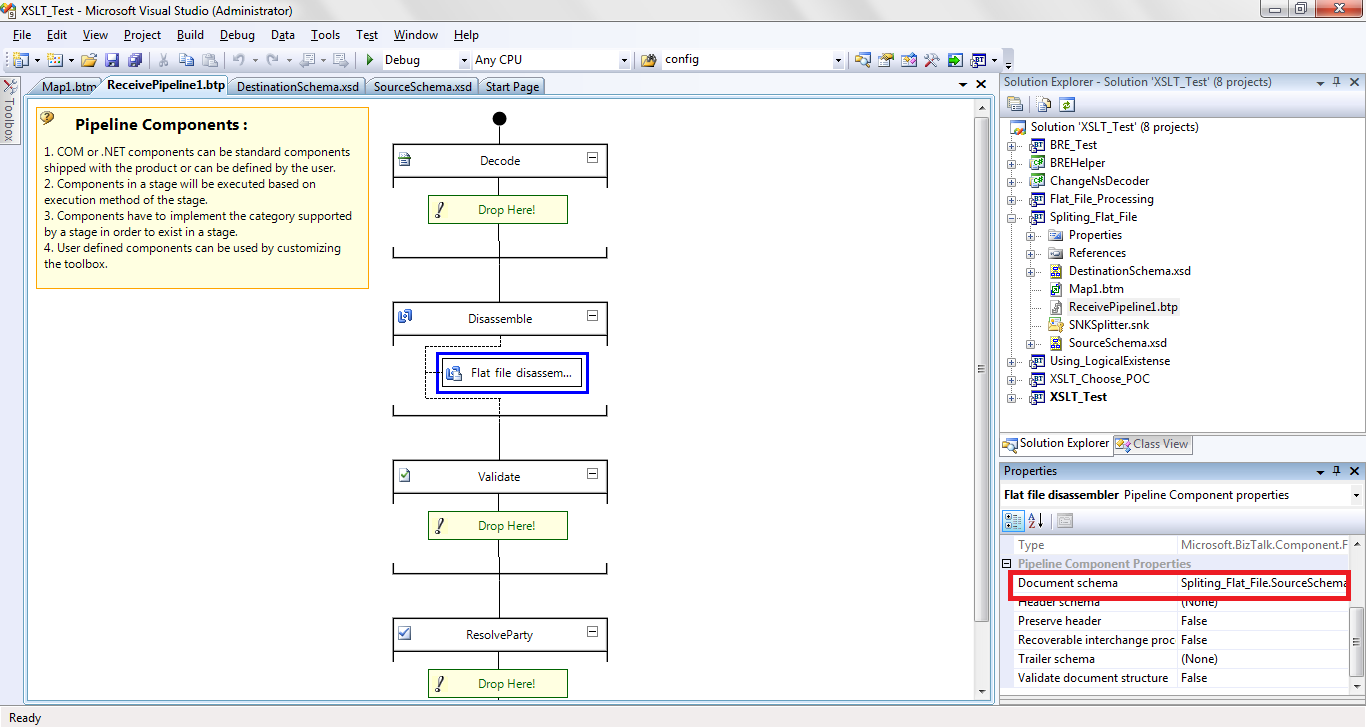Click the Start Debugging green arrow icon

371,59
